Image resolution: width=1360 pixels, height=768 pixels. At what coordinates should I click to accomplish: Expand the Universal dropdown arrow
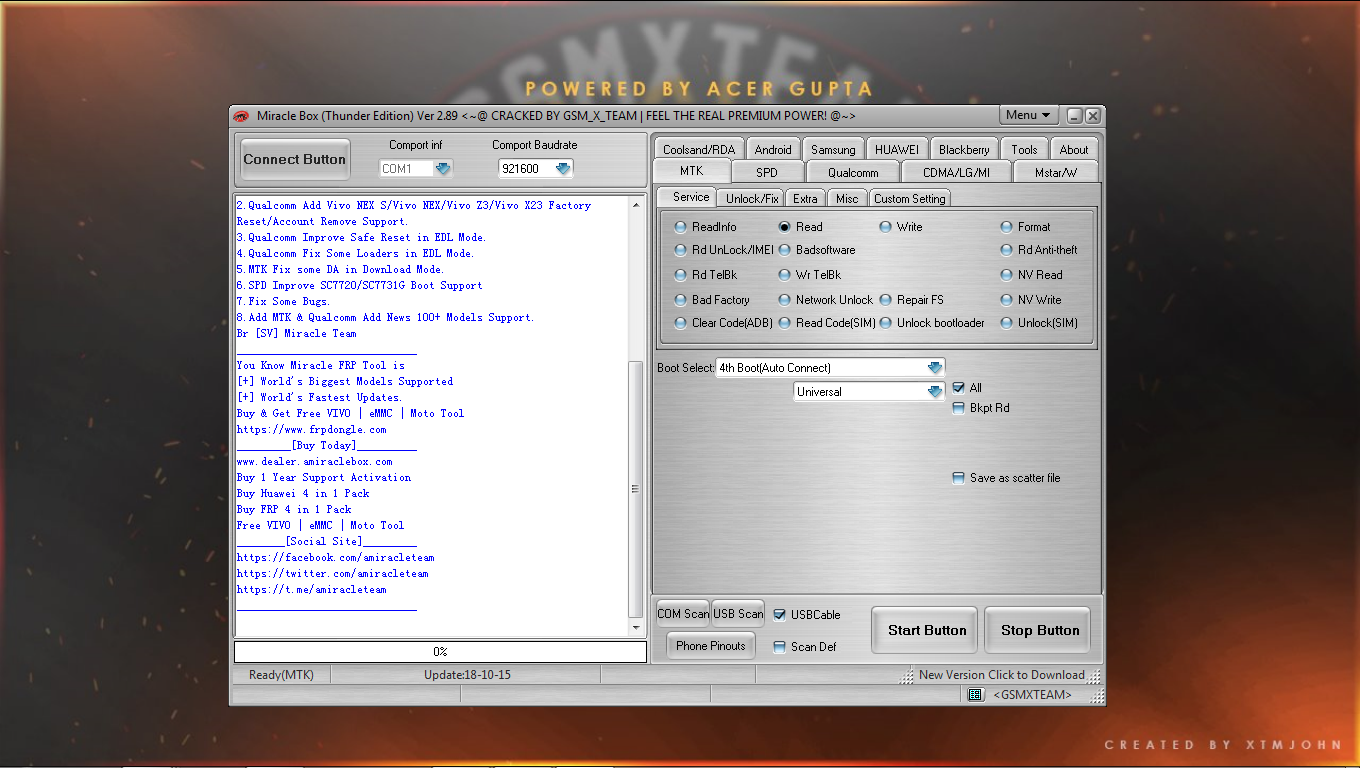[x=935, y=392]
